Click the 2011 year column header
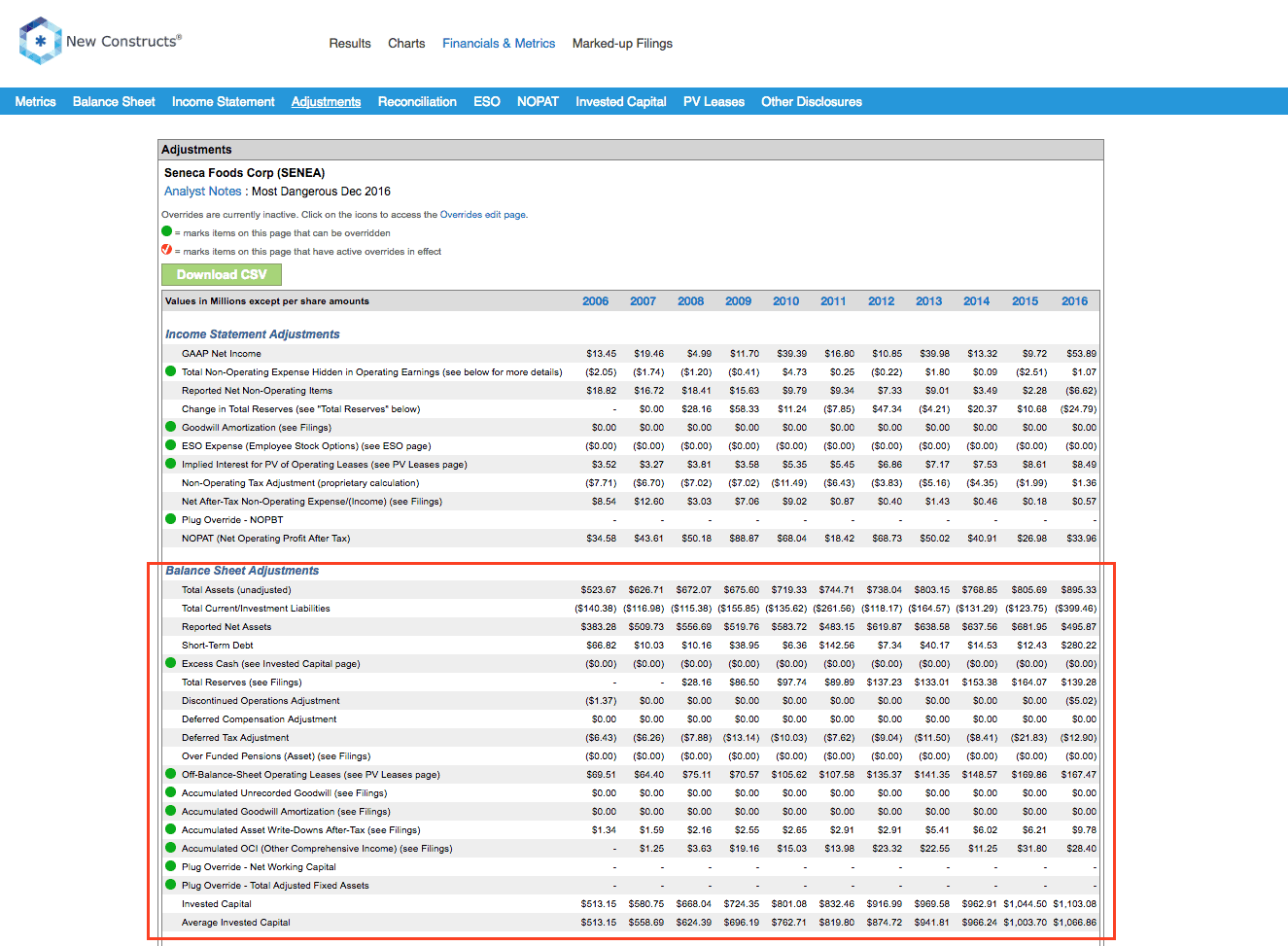This screenshot has width=1288, height=946. pyautogui.click(x=833, y=301)
